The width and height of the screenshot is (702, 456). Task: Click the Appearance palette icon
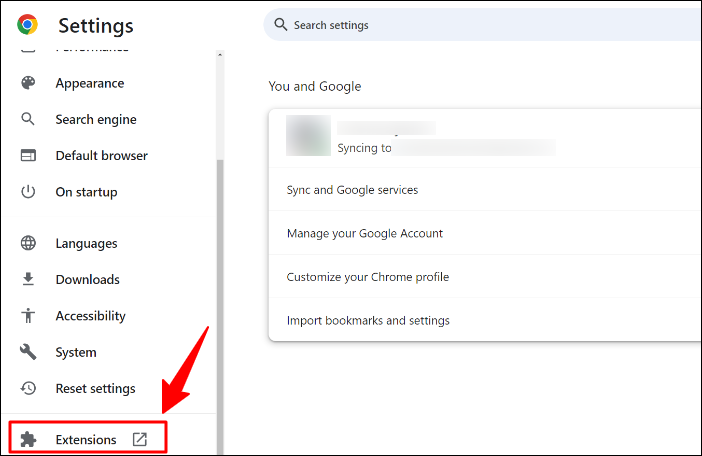click(29, 84)
